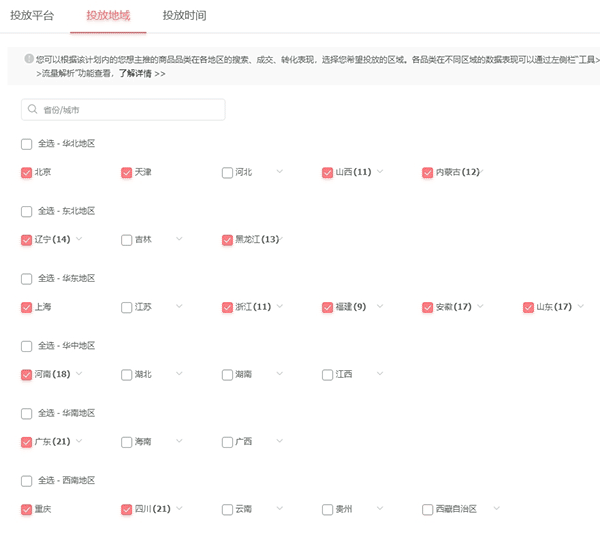Select all in 全选 - 华东地区

pyautogui.click(x=26, y=279)
